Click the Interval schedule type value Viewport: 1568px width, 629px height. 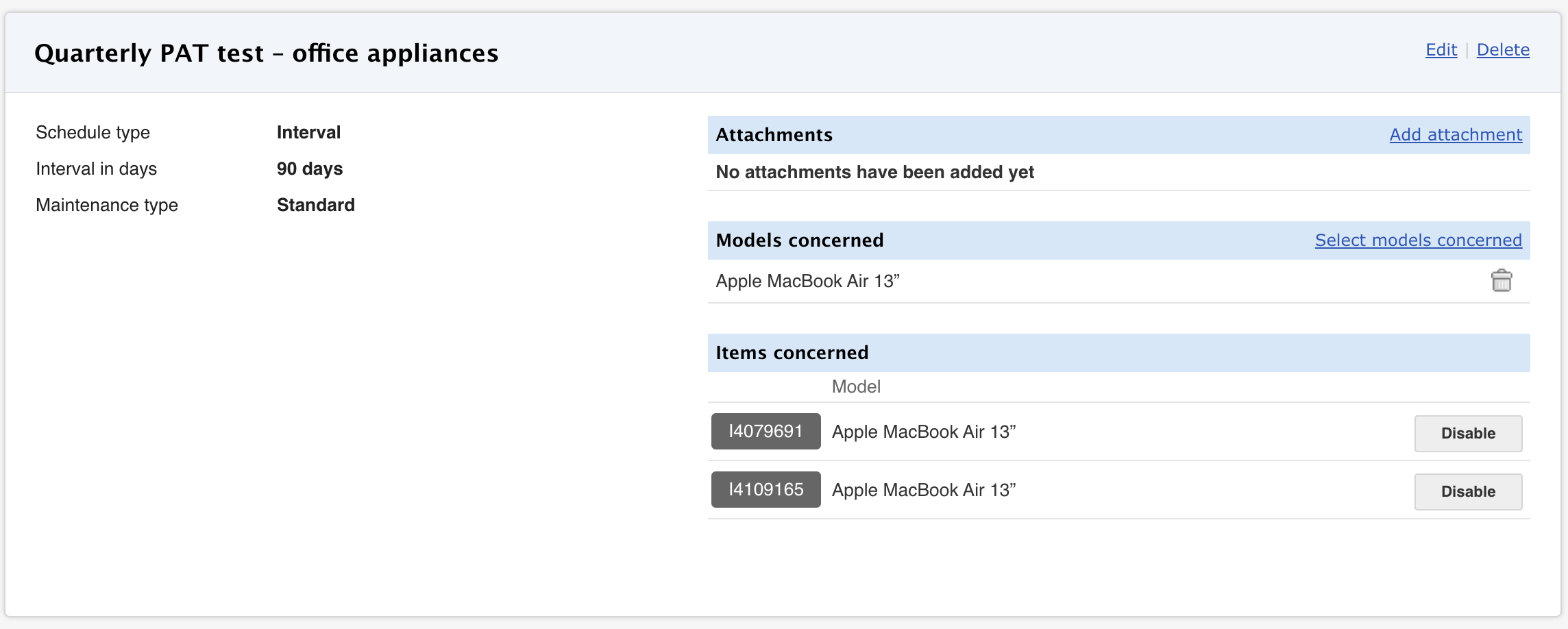pos(308,133)
